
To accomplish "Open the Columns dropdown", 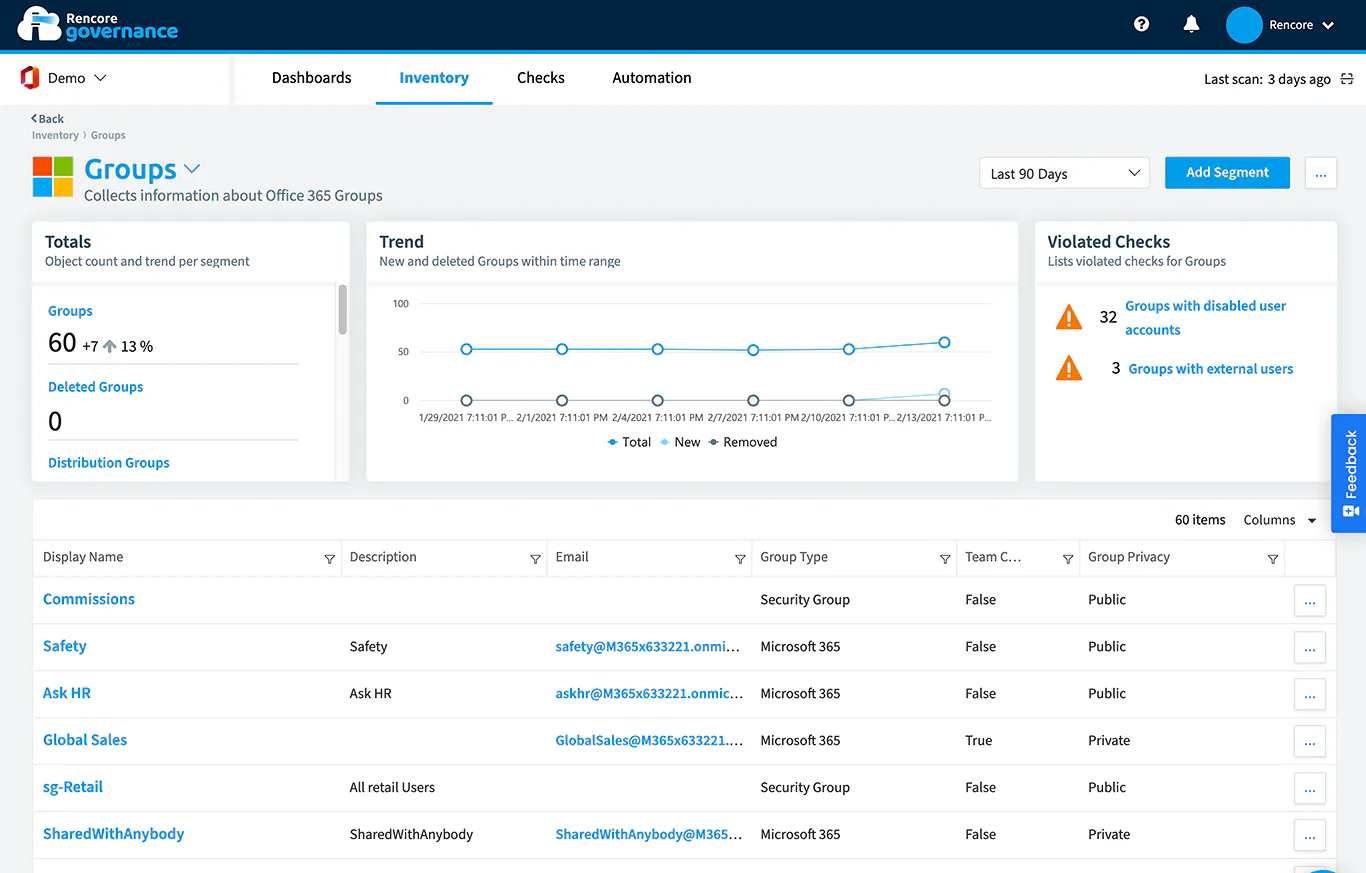I will 1280,520.
